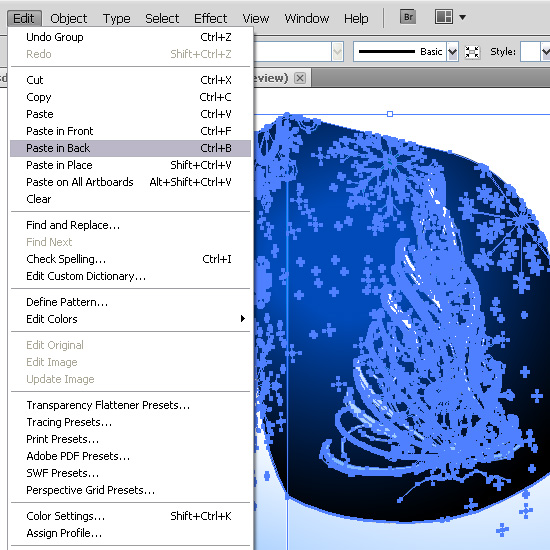Choose Paste in Place
The width and height of the screenshot is (550, 550).
click(x=130, y=165)
